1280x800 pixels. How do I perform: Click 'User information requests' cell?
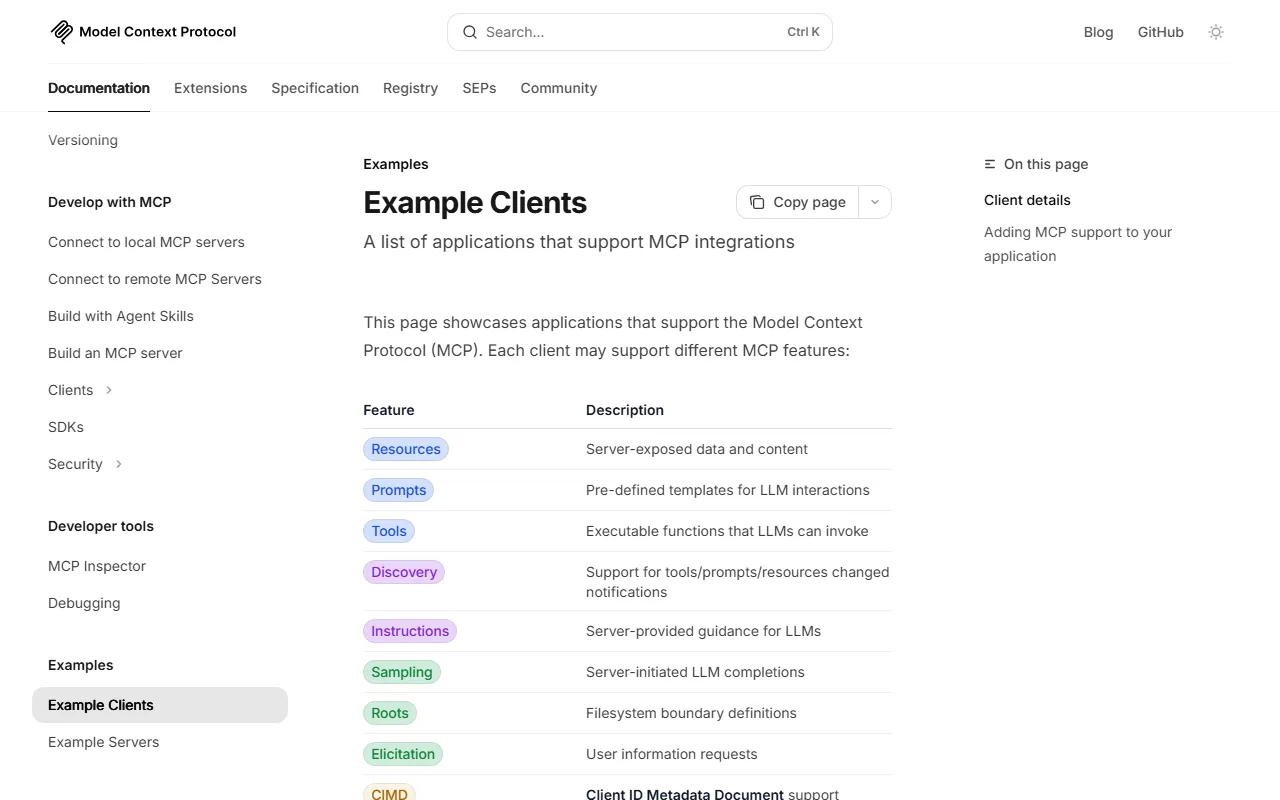pyautogui.click(x=672, y=754)
